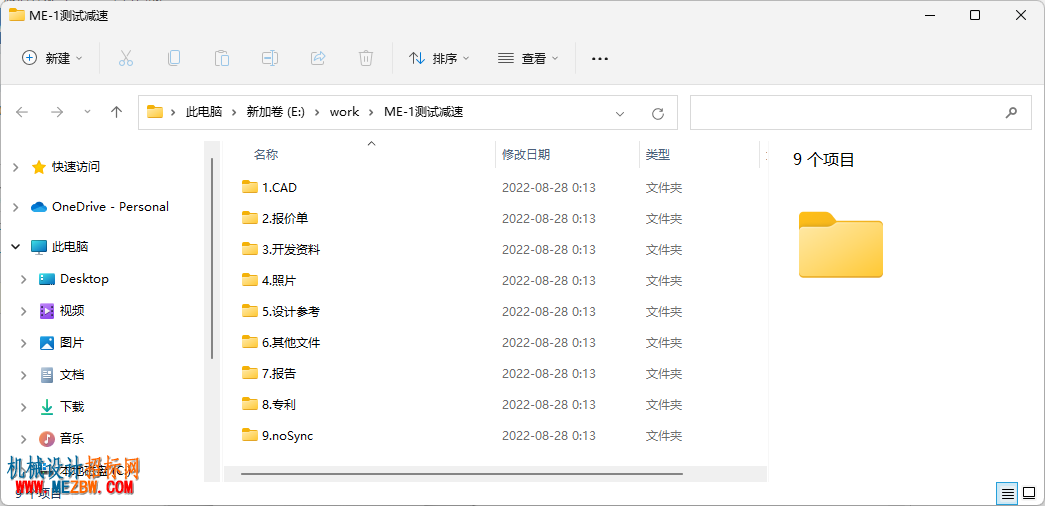Viewport: 1045px width, 506px height.
Task: Click the Delete trash can icon
Action: point(366,59)
